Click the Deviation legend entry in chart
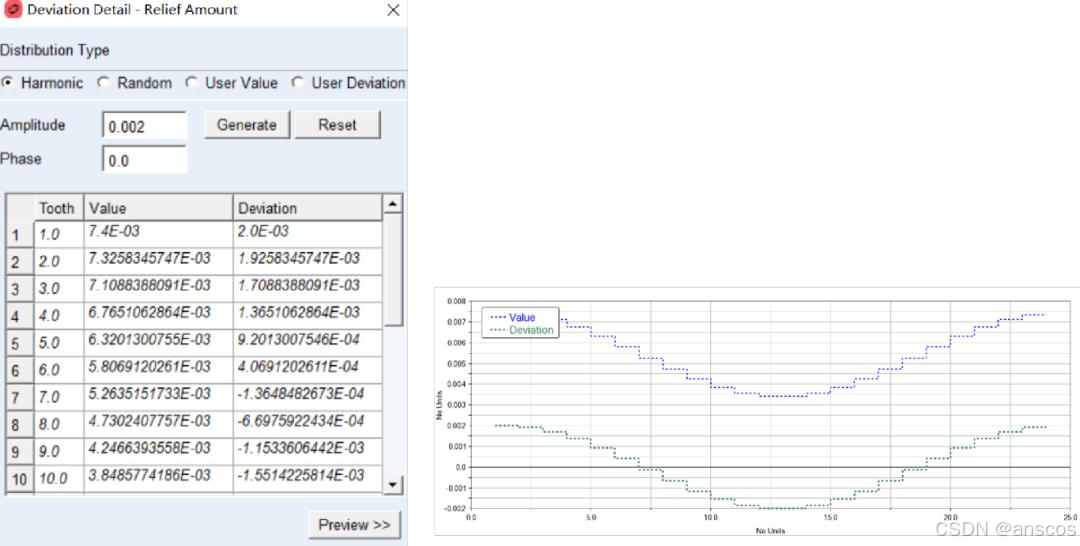1080x546 pixels. pyautogui.click(x=521, y=330)
